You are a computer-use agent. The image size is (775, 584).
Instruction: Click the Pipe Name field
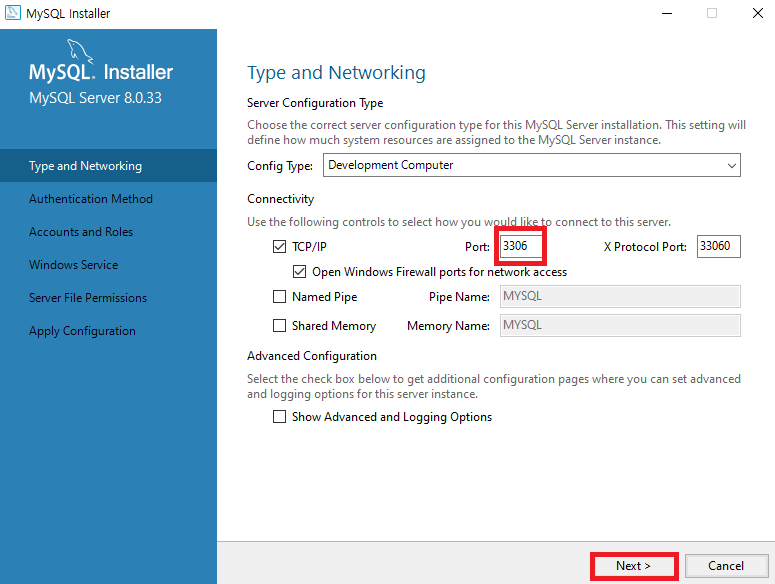[x=620, y=296]
